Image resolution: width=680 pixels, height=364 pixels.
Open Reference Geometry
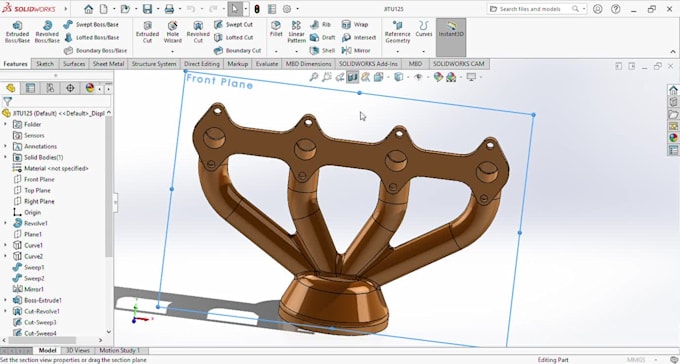pyautogui.click(x=398, y=32)
